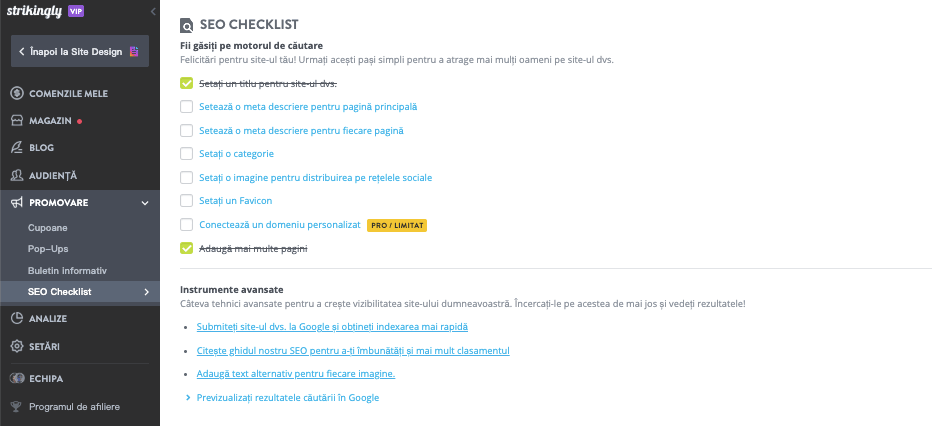
Task: Click the Blog pen icon
Action: tap(17, 148)
